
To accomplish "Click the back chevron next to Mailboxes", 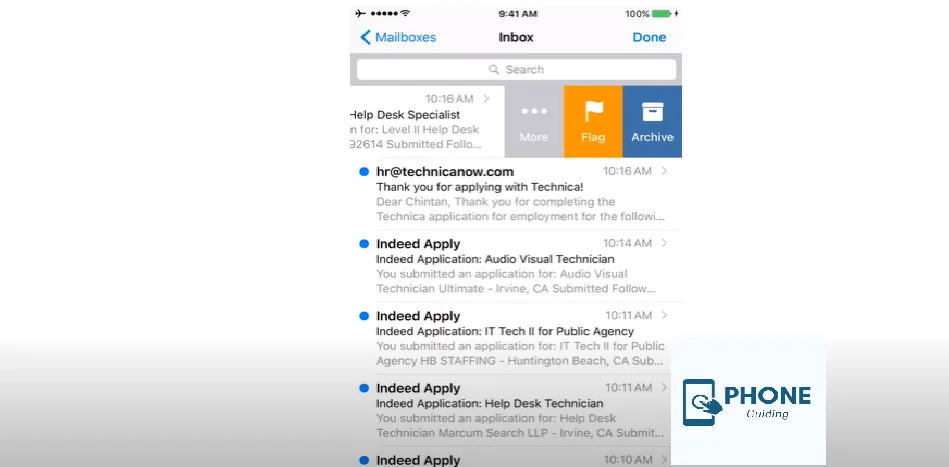I will click(x=365, y=38).
